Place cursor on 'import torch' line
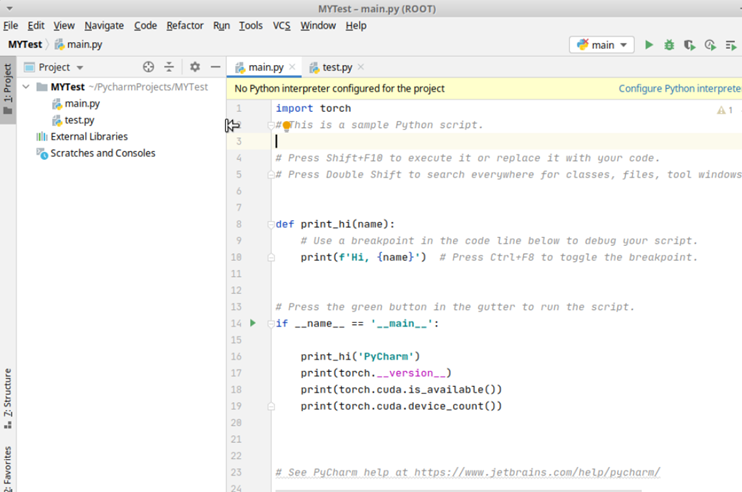 [313, 108]
